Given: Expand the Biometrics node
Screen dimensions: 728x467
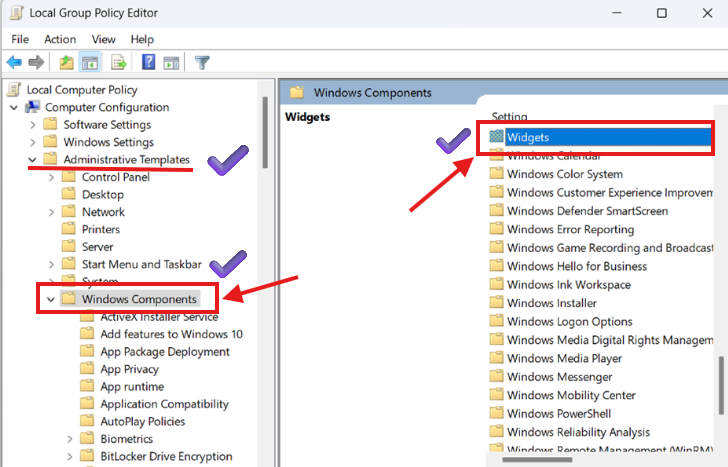Looking at the screenshot, I should 70,439.
